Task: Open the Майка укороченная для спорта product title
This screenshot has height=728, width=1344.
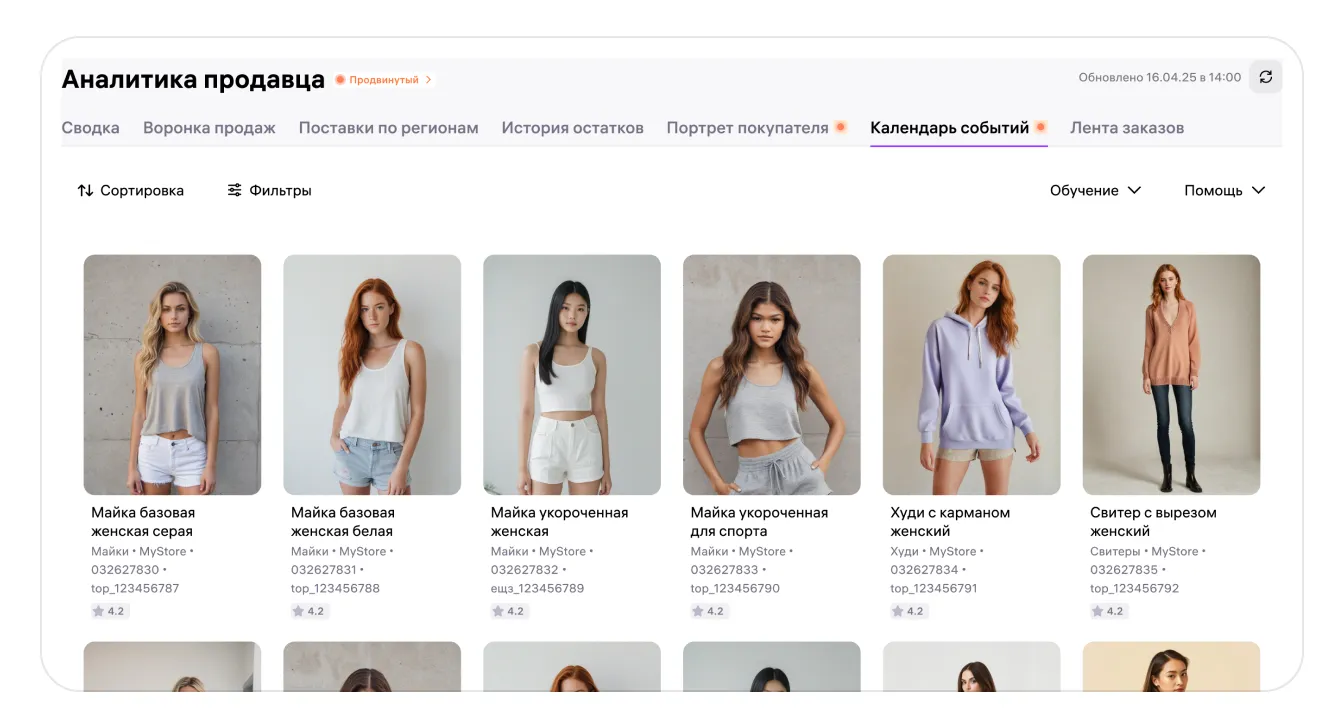Action: [x=759, y=521]
